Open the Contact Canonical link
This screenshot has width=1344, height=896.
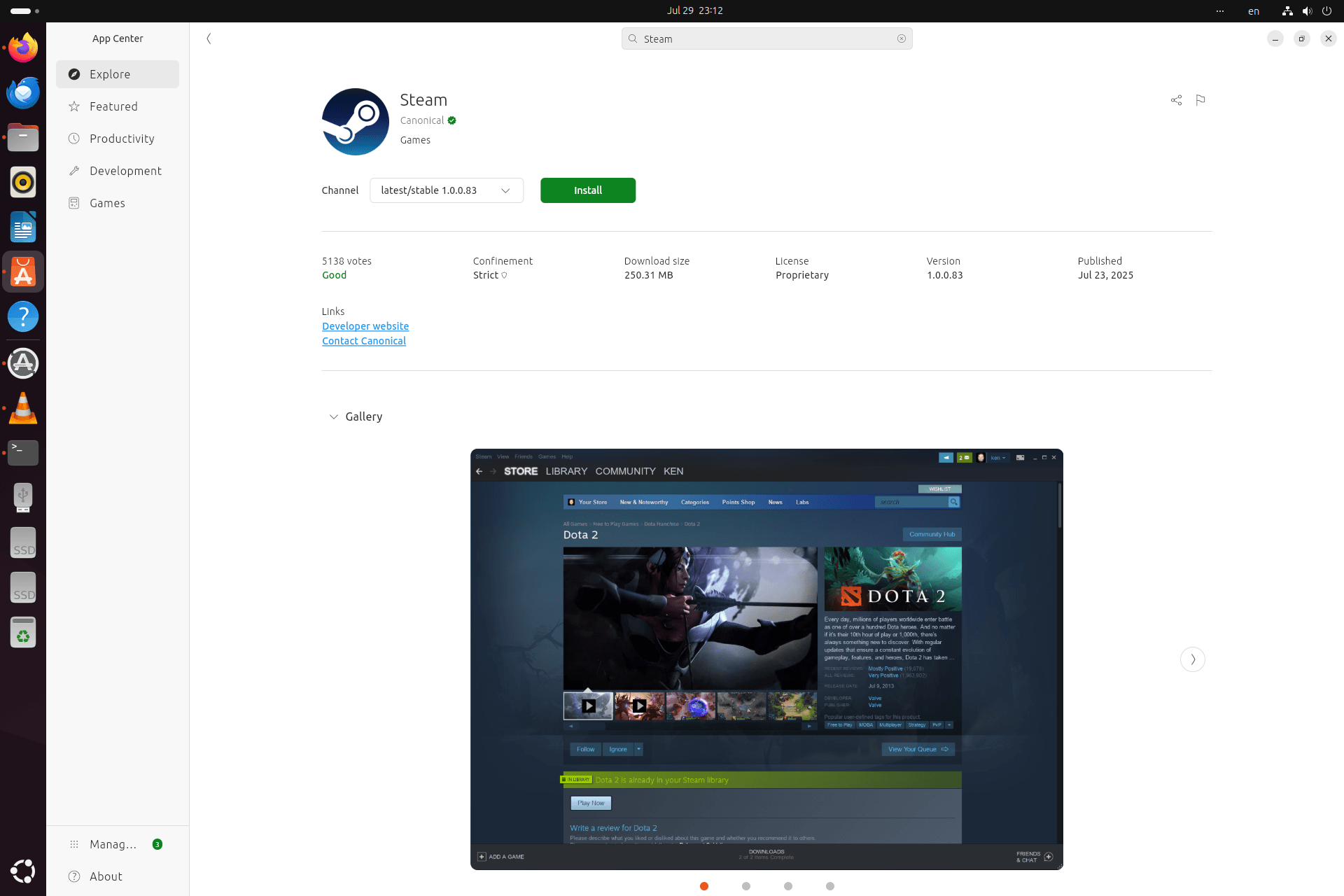click(x=364, y=341)
